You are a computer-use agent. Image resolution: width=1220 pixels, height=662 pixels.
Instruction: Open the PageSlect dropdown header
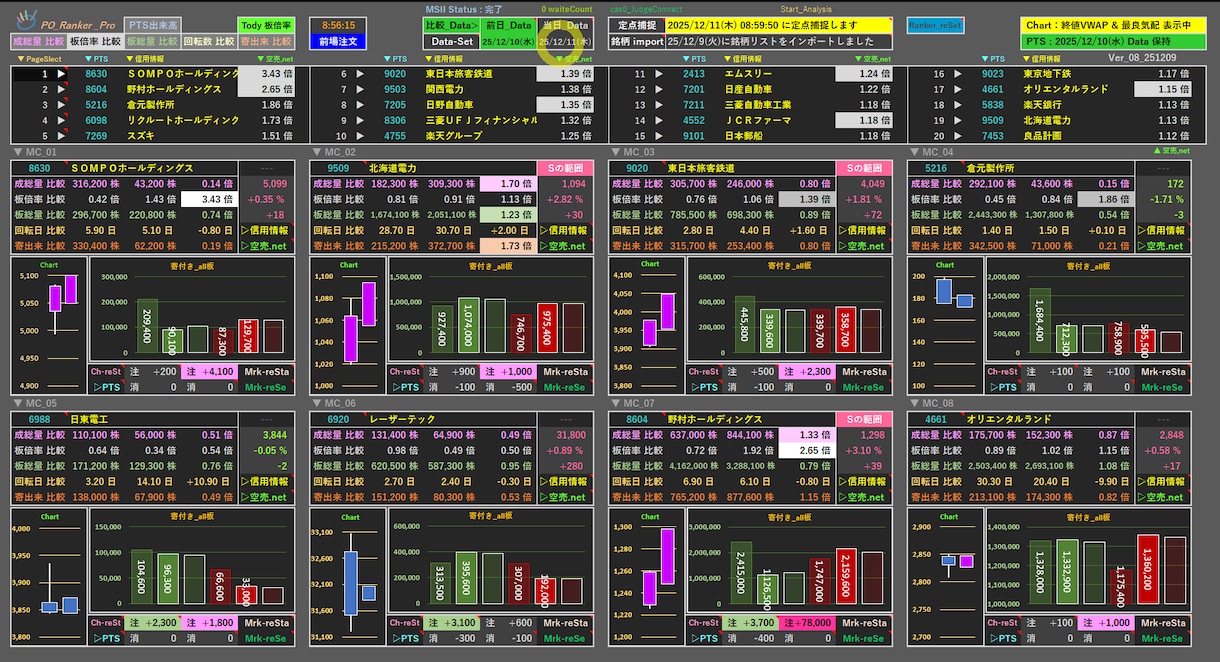[41, 59]
